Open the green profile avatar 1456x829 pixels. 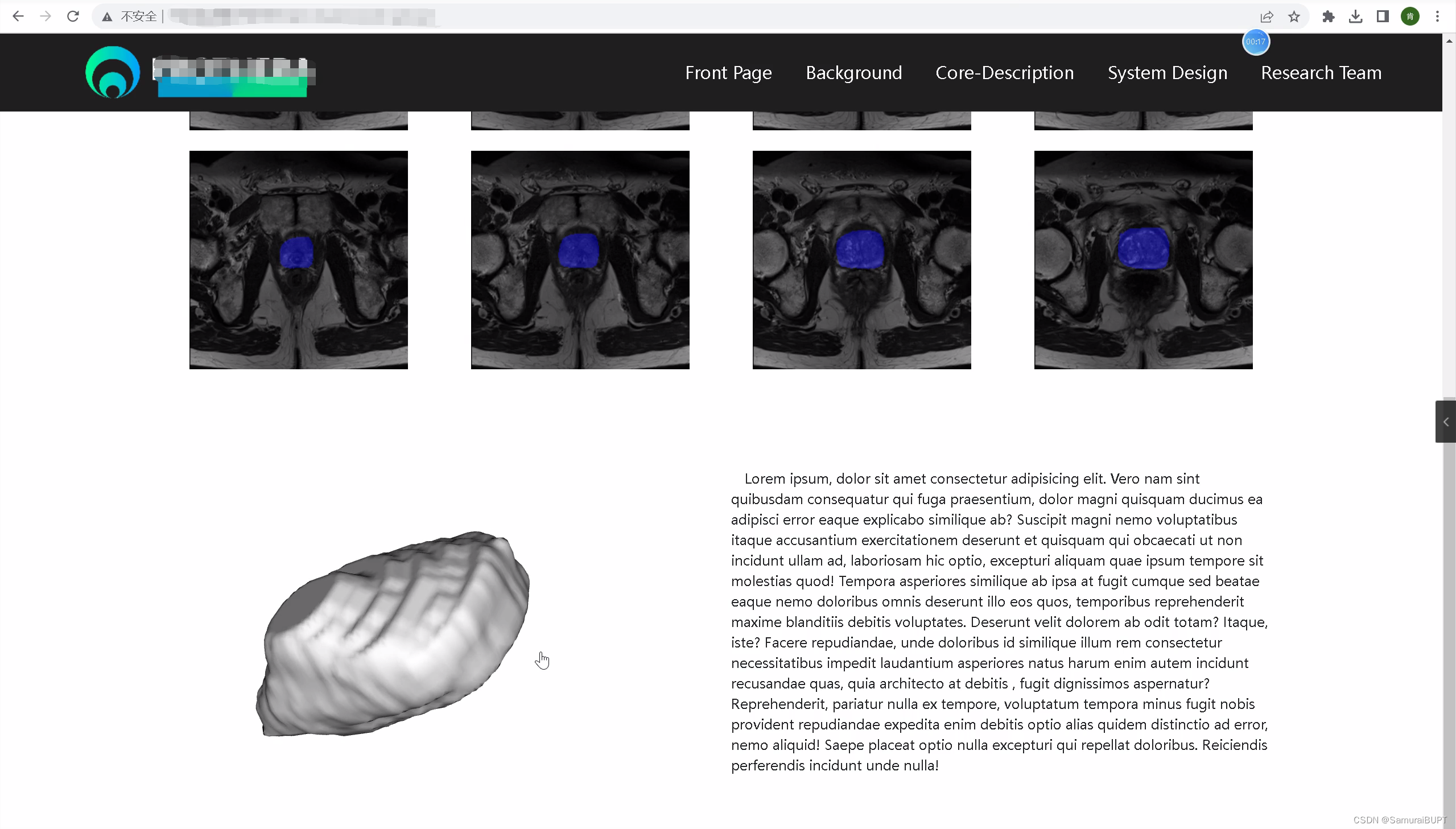(1410, 17)
